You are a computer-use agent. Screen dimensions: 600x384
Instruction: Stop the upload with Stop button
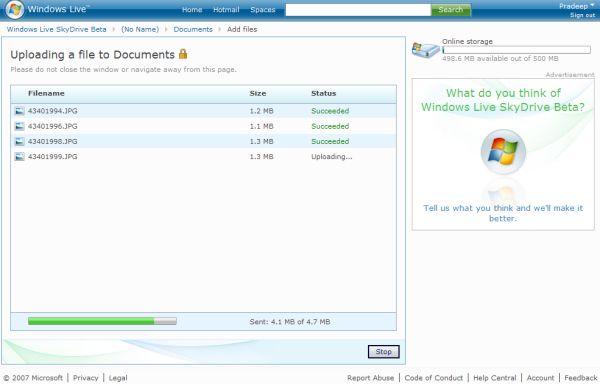[x=383, y=351]
